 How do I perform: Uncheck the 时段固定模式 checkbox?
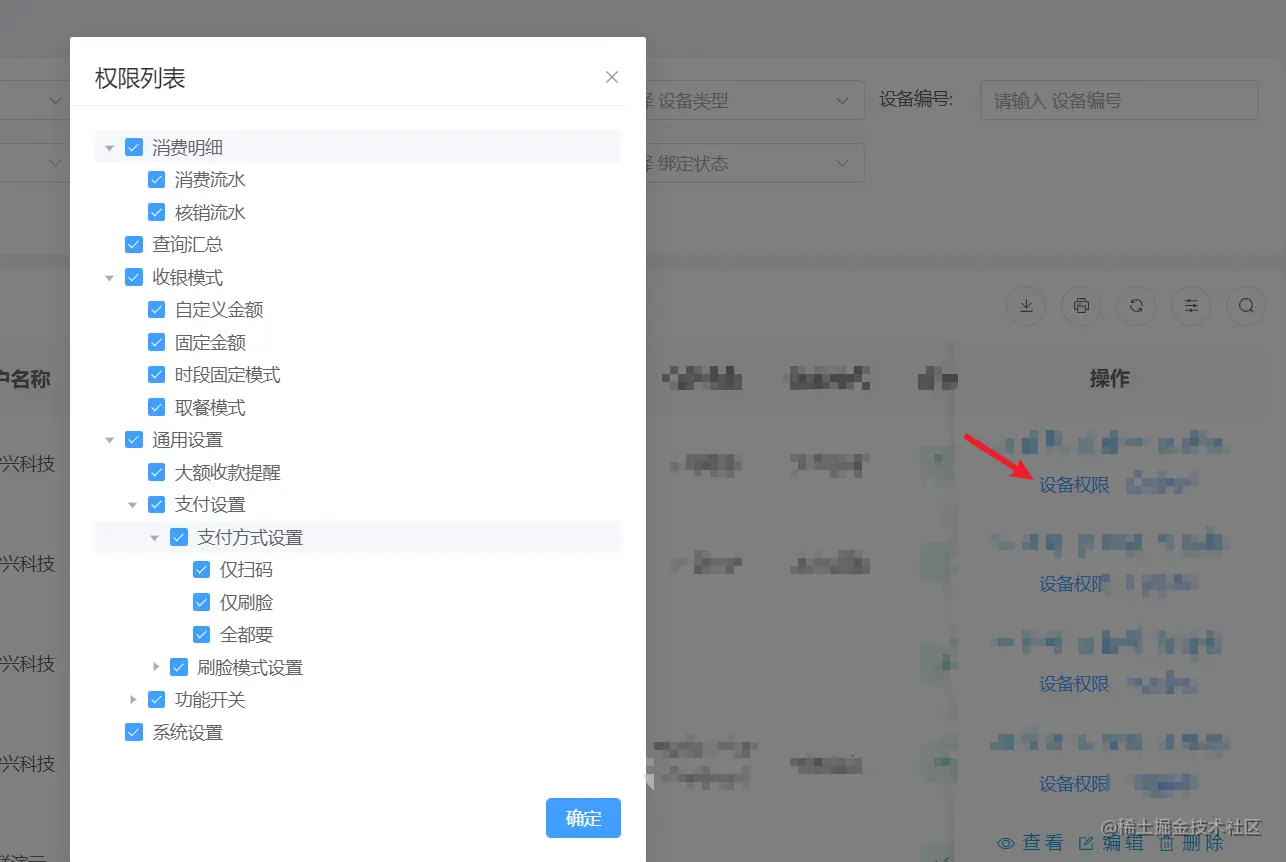click(x=156, y=374)
